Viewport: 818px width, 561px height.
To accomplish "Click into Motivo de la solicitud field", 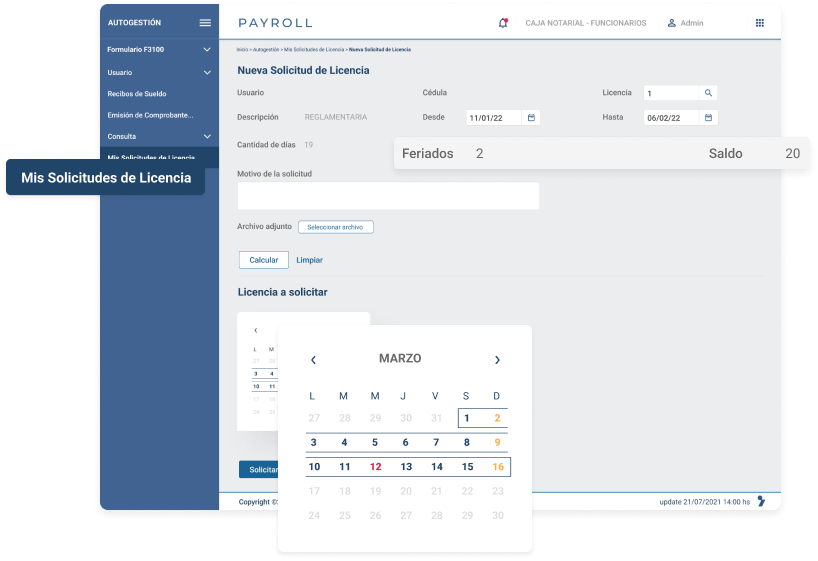I will click(388, 196).
